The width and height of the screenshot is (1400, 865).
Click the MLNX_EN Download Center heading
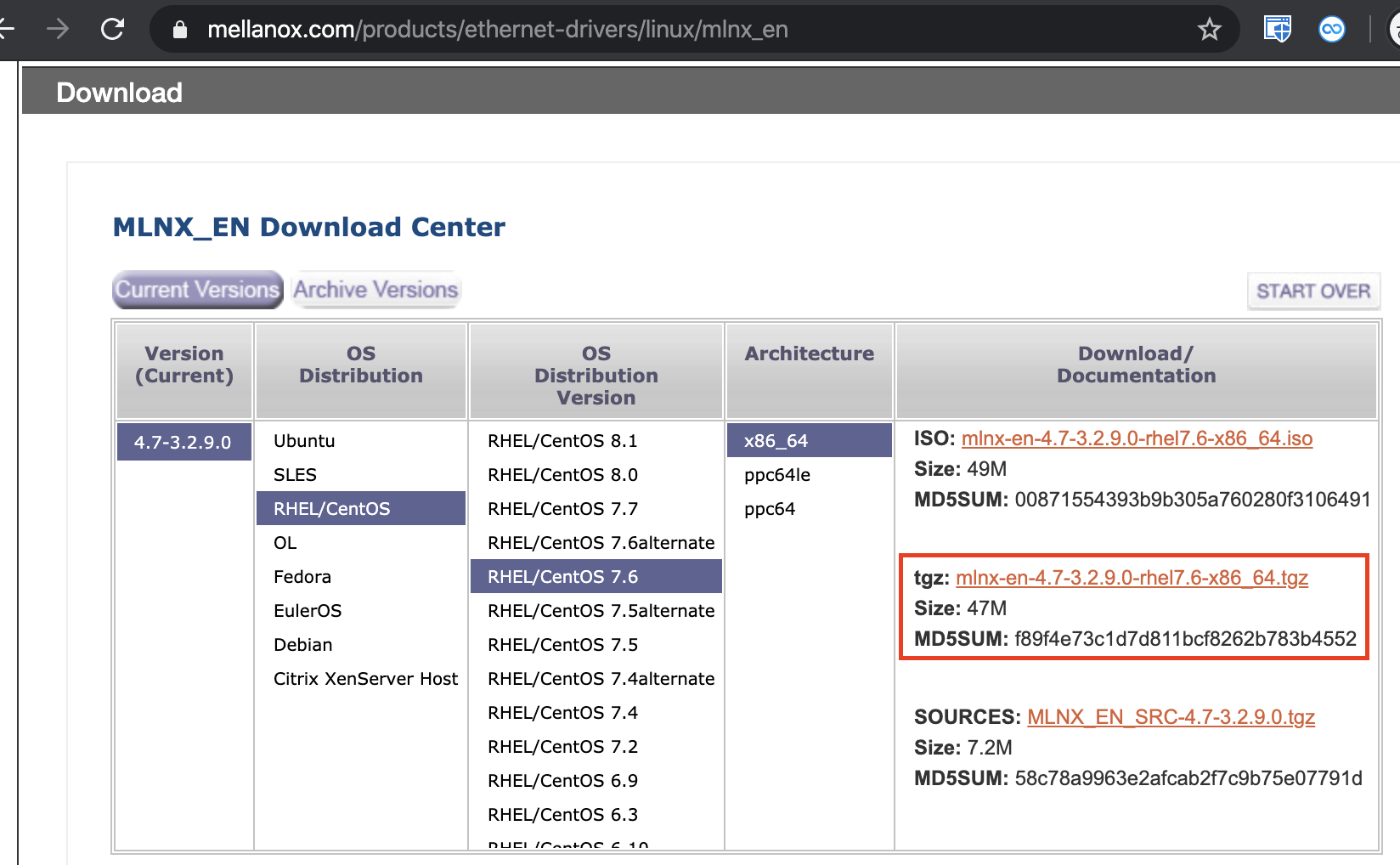309,227
